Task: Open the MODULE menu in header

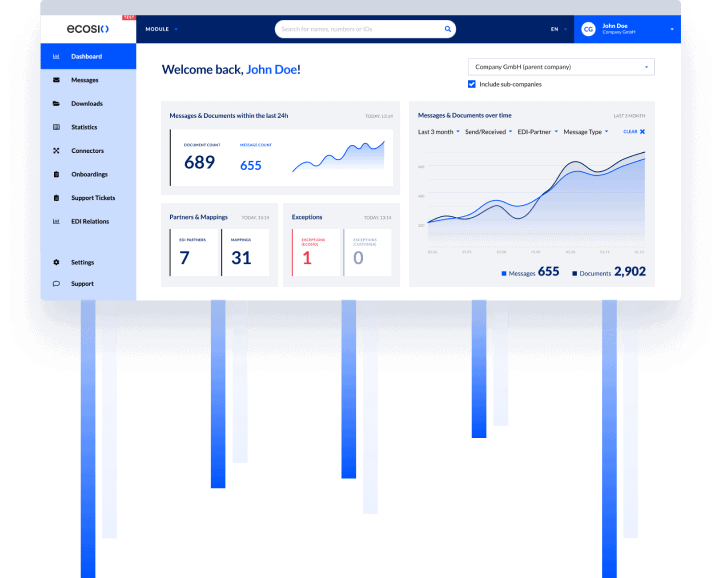Action: pos(161,29)
